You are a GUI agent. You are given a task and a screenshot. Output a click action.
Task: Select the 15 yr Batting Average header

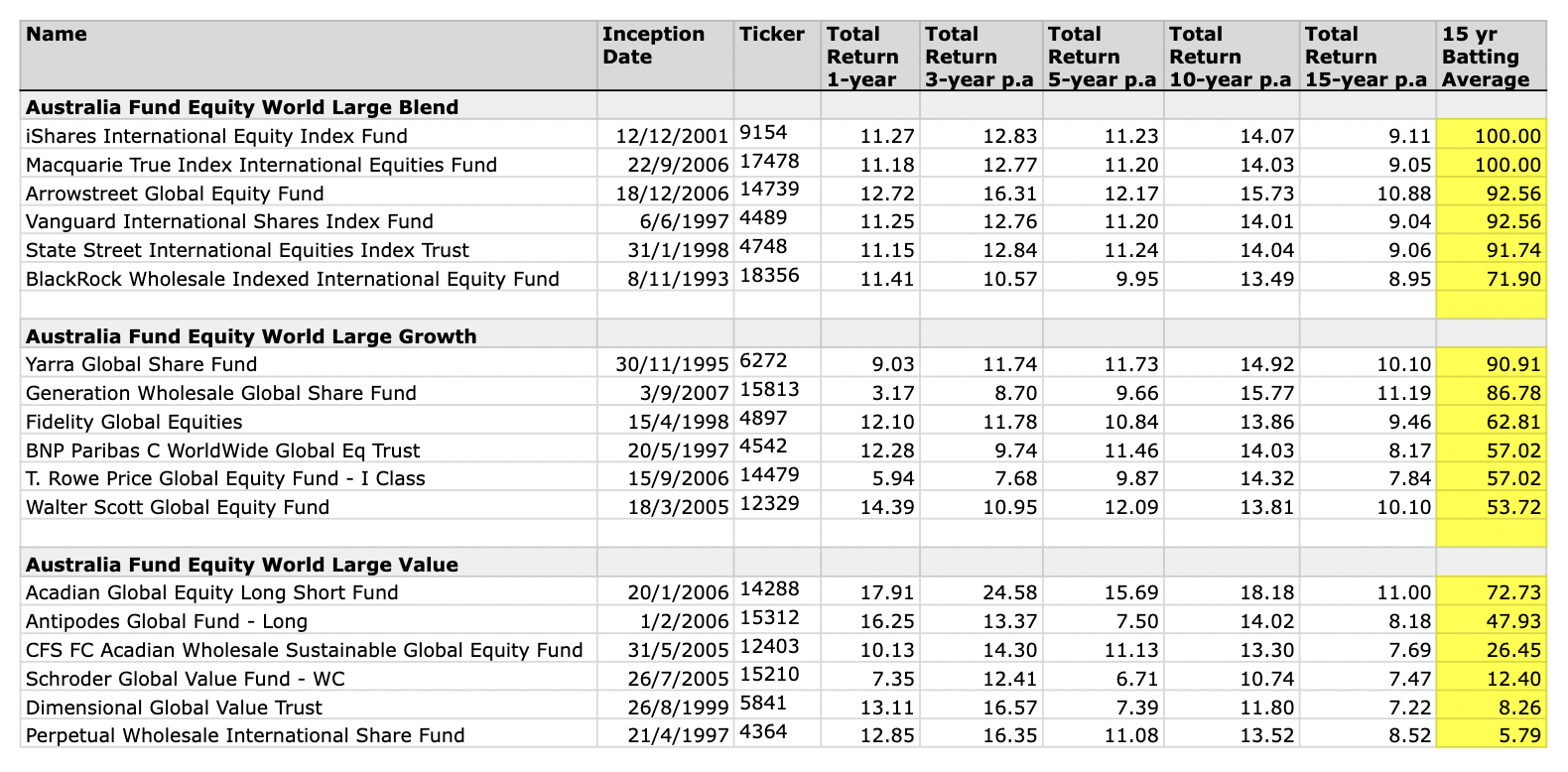coord(1485,58)
